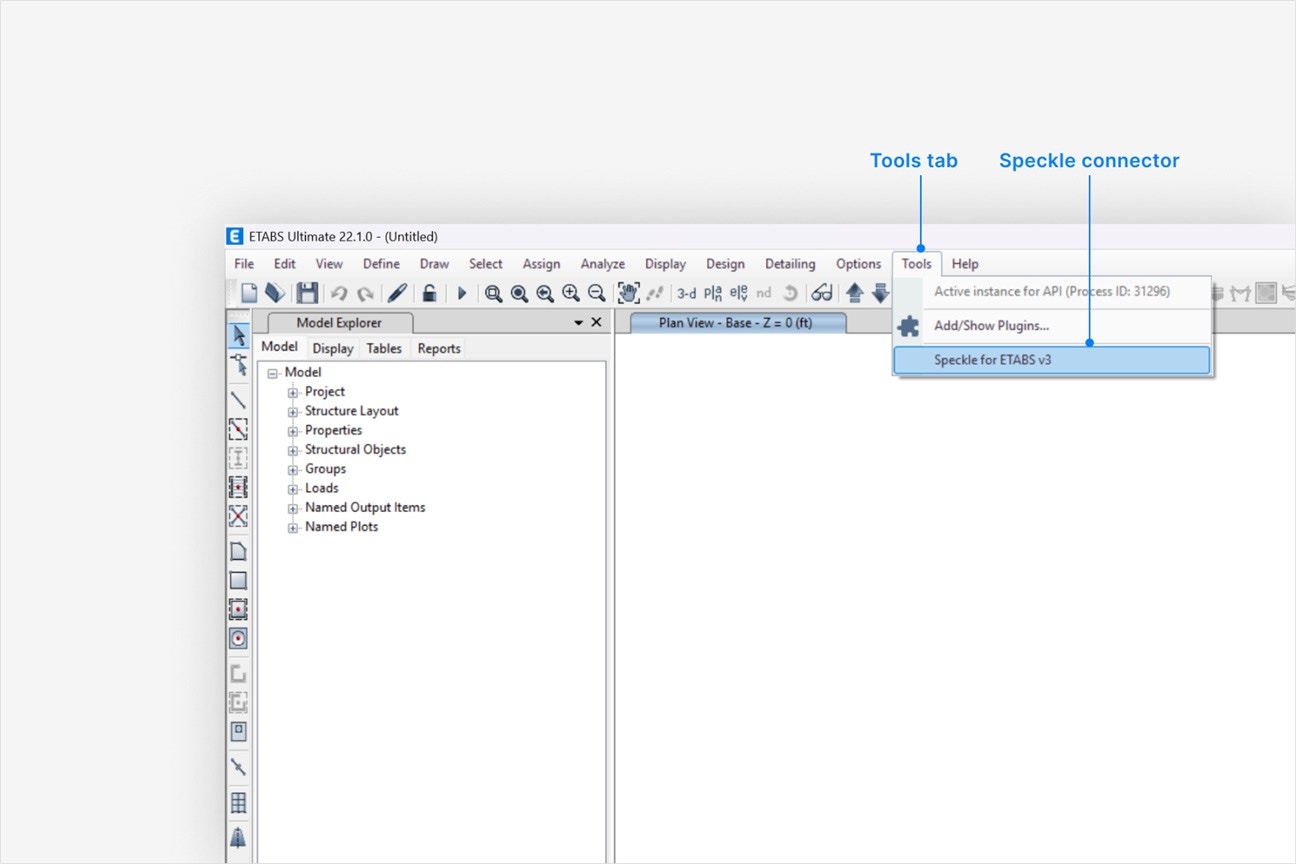Open the File menu

[x=244, y=264]
